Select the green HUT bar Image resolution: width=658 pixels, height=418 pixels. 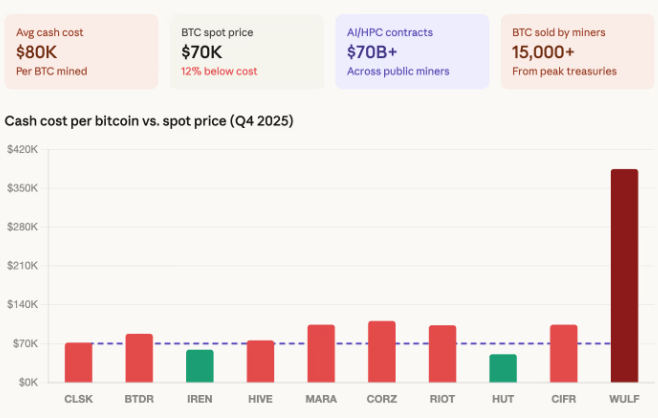503,368
